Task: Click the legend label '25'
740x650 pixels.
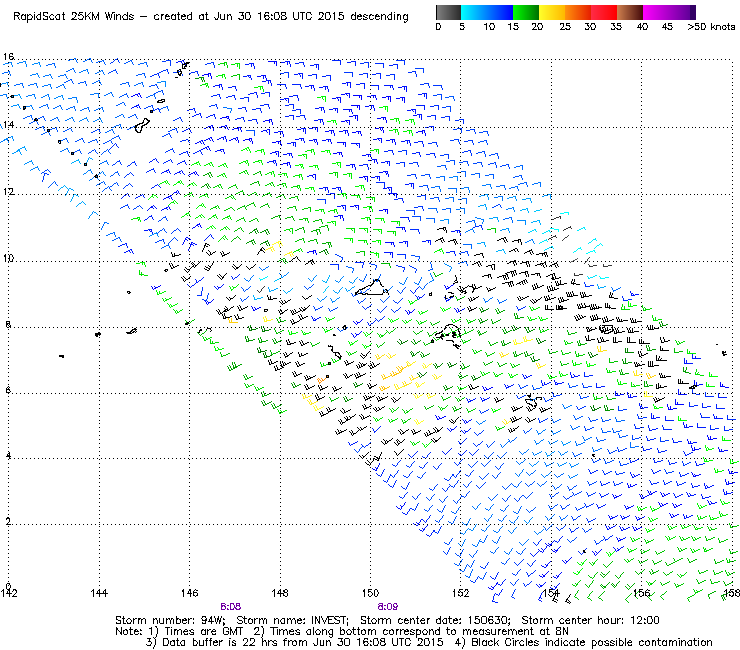Action: click(x=565, y=27)
